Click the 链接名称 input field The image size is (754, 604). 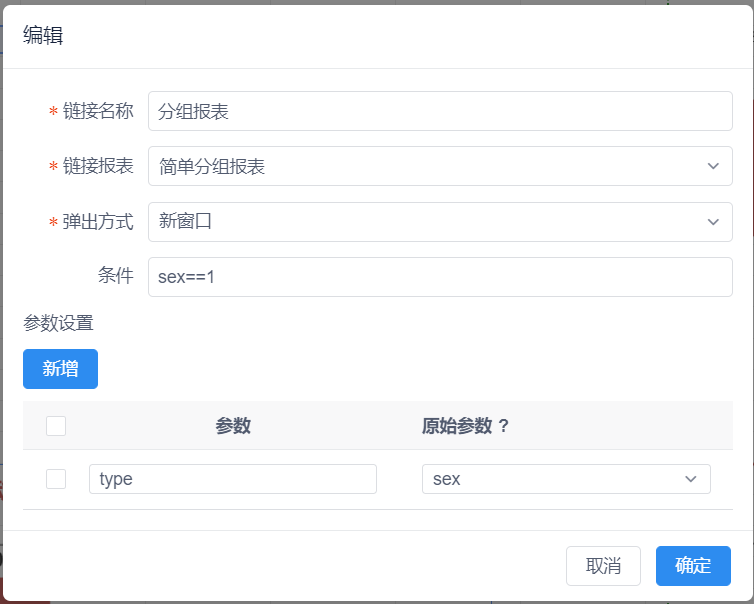[x=440, y=111]
